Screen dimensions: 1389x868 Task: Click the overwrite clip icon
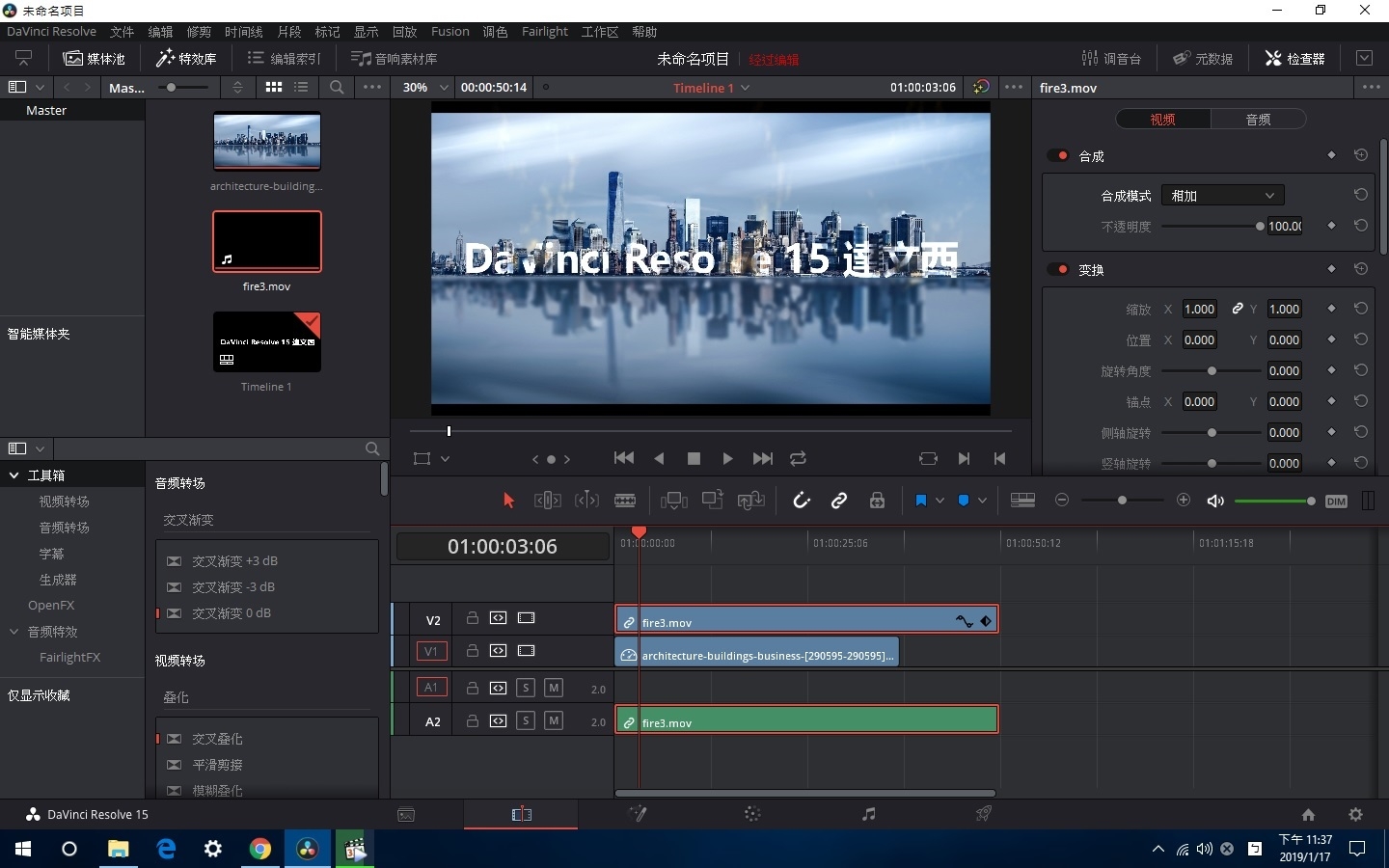(713, 501)
